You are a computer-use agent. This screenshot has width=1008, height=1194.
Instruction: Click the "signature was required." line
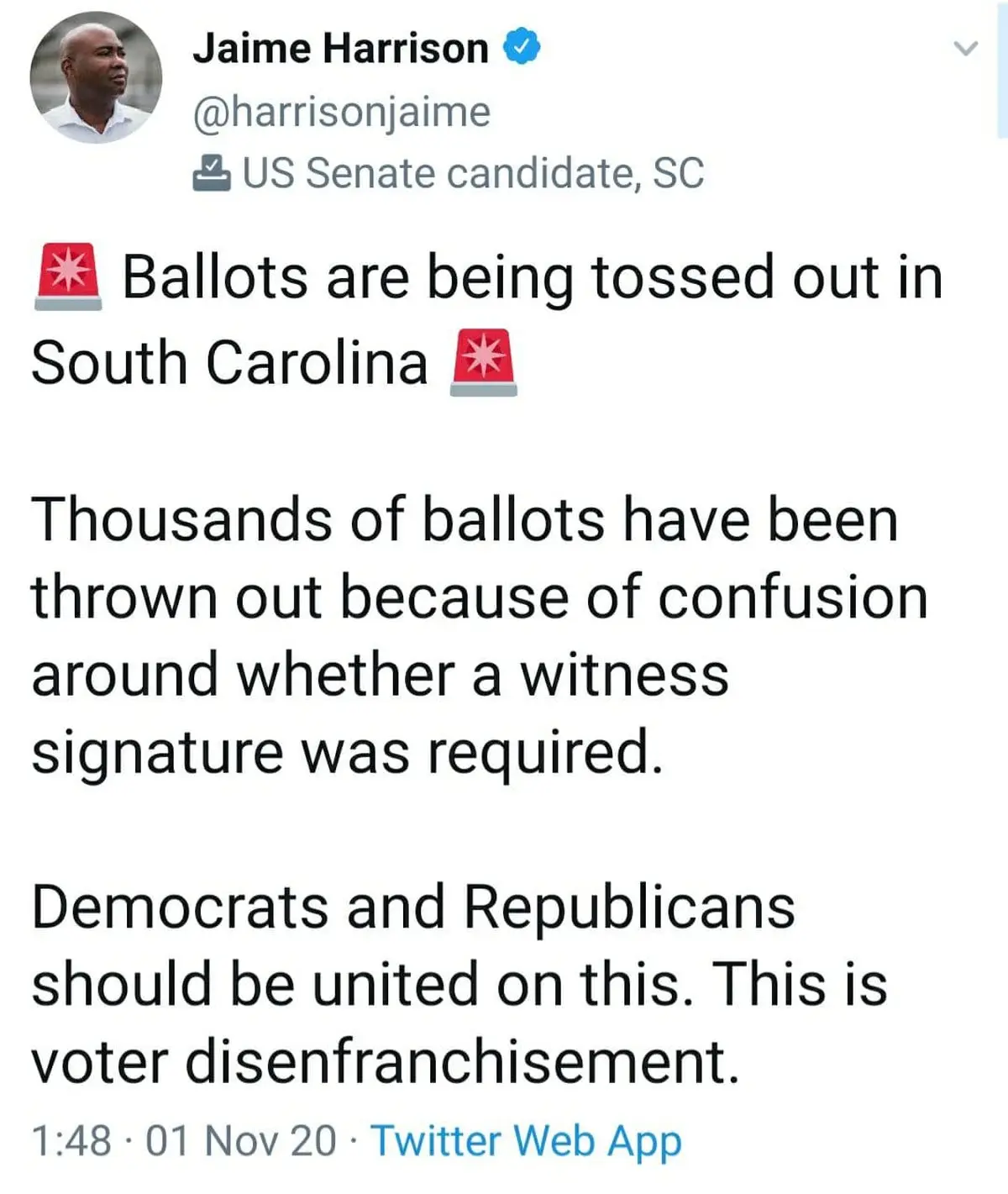[x=347, y=751]
